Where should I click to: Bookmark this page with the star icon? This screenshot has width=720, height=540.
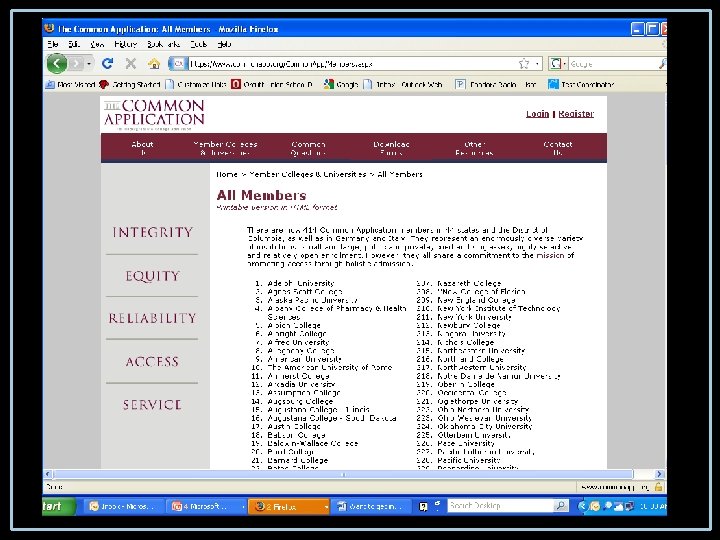coord(523,64)
